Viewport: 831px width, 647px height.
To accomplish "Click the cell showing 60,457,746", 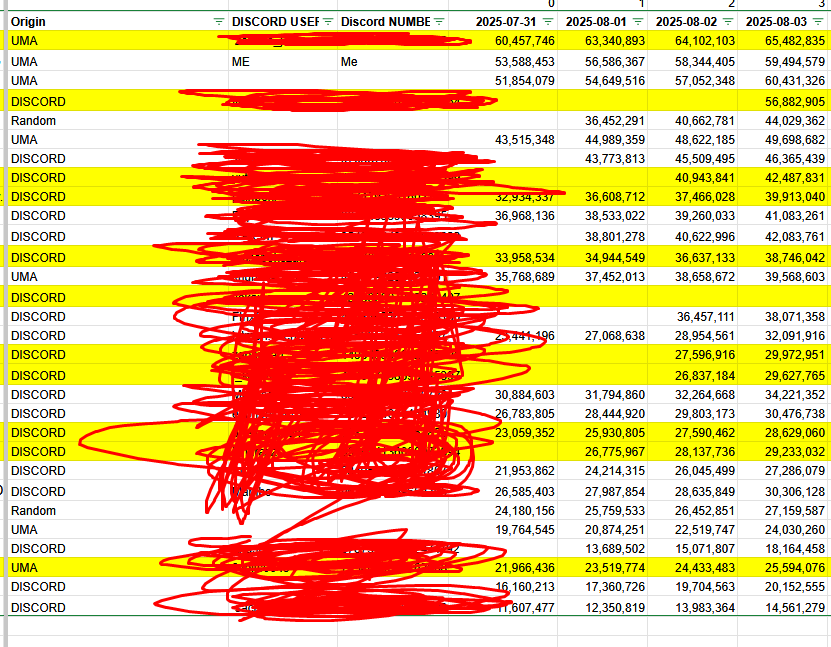I will 503,41.
